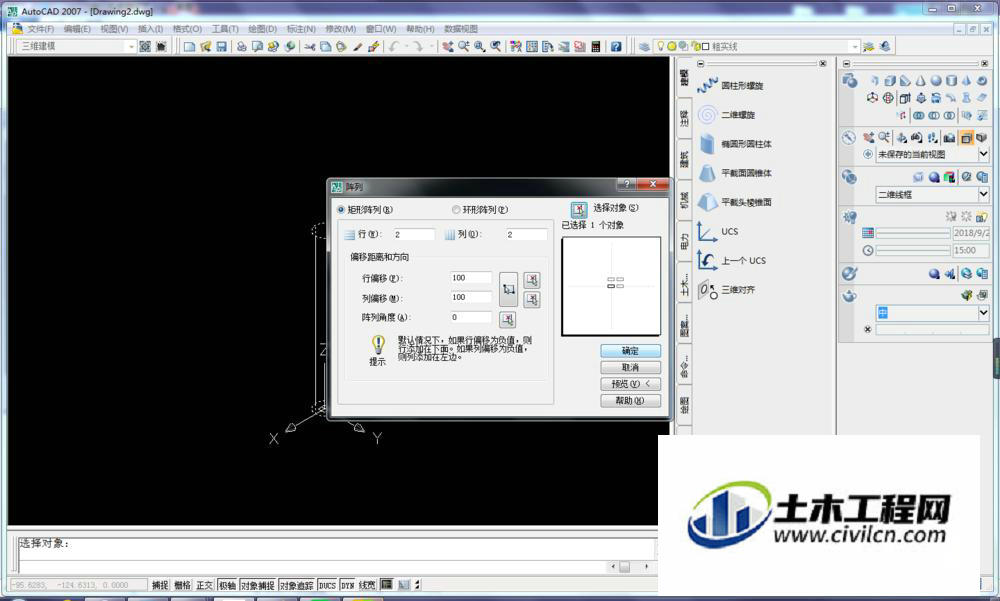The height and width of the screenshot is (601, 1000).
Task: Open the Tools (工具) menu
Action: click(225, 29)
